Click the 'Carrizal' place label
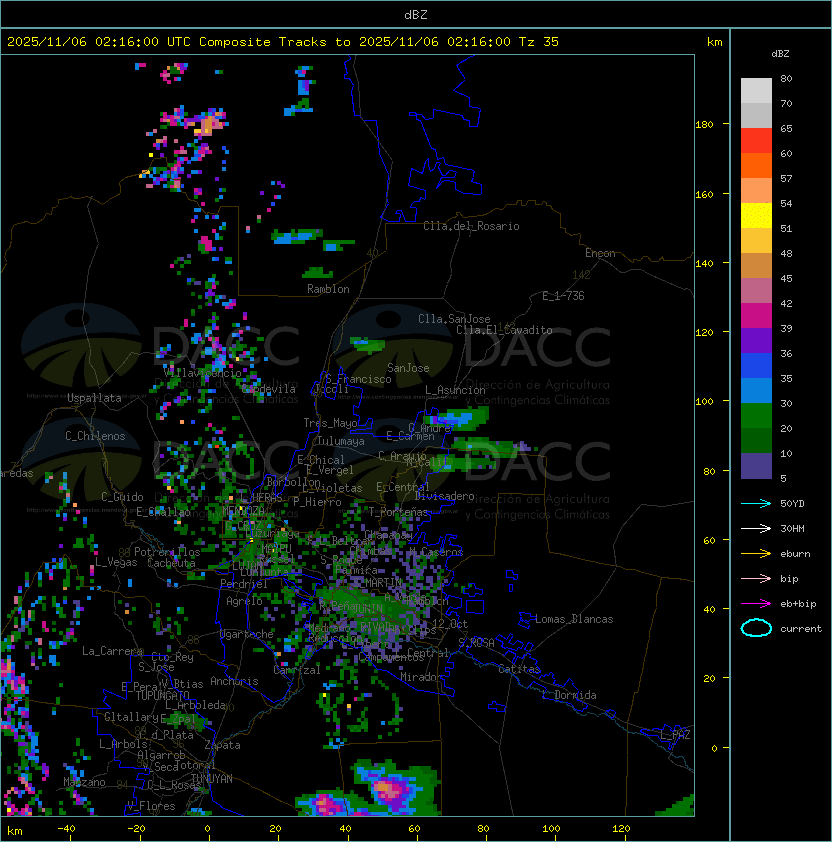 297,670
